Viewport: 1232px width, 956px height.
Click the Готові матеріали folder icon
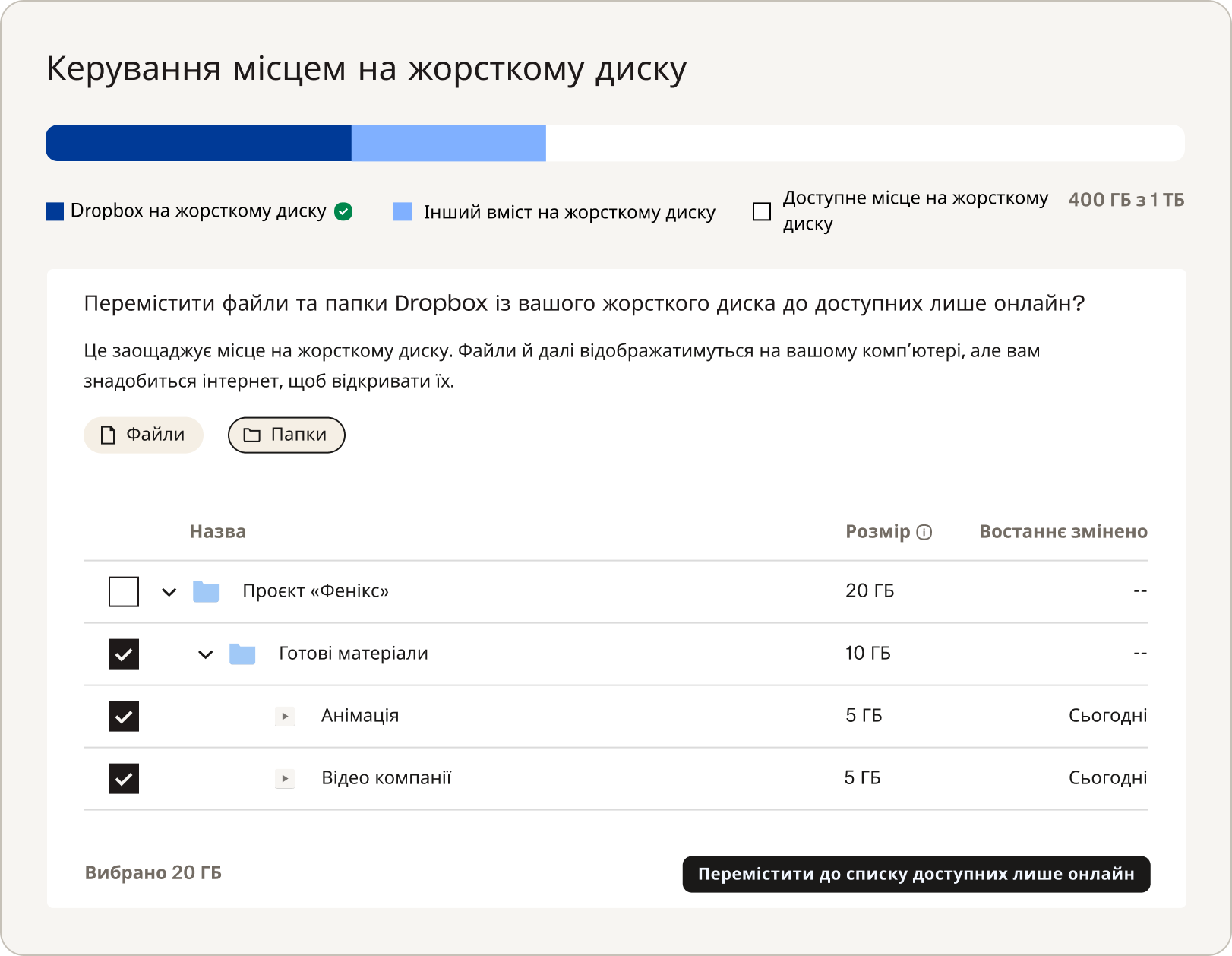point(242,654)
